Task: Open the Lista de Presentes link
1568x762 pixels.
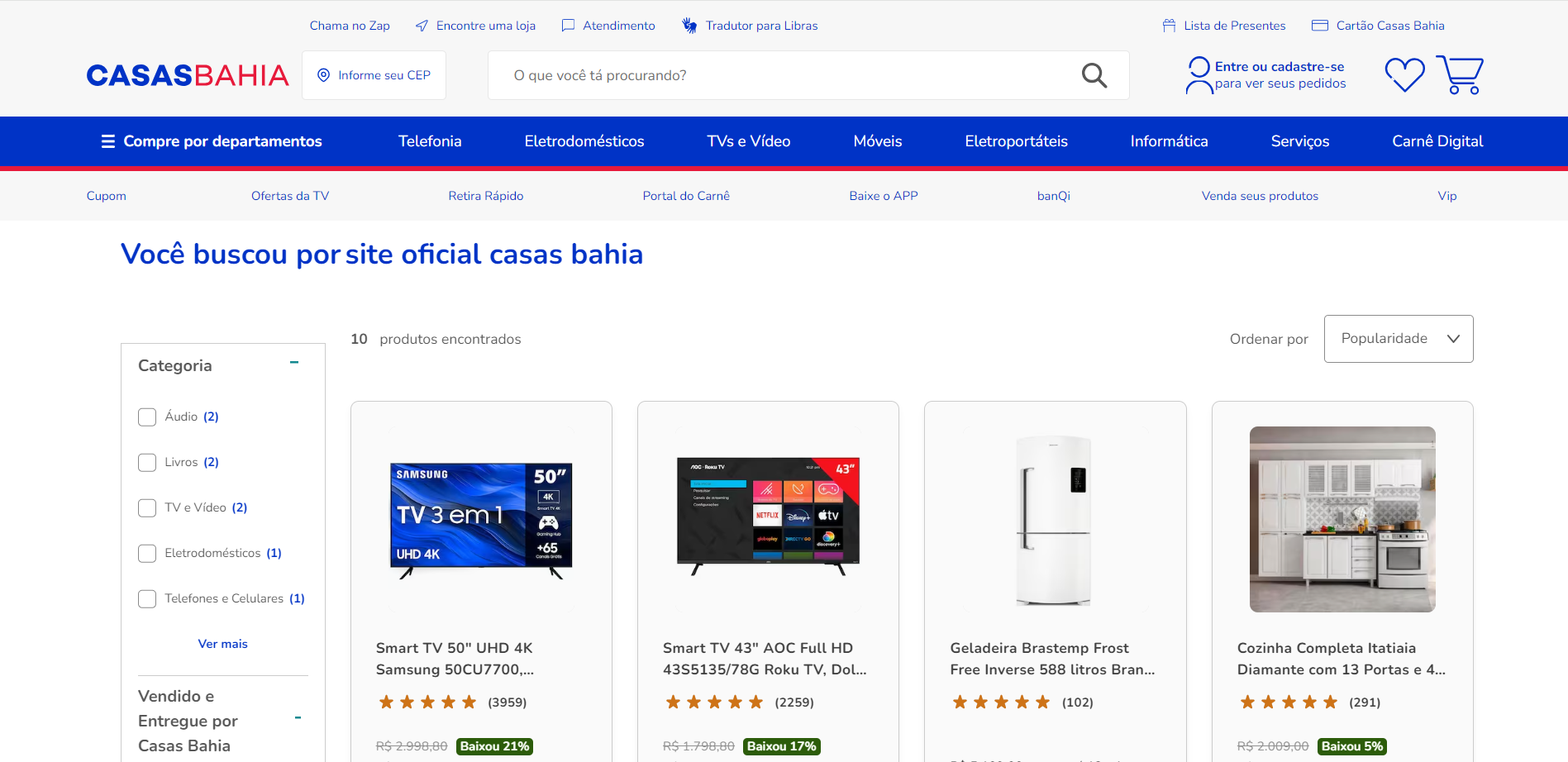Action: tap(1235, 26)
